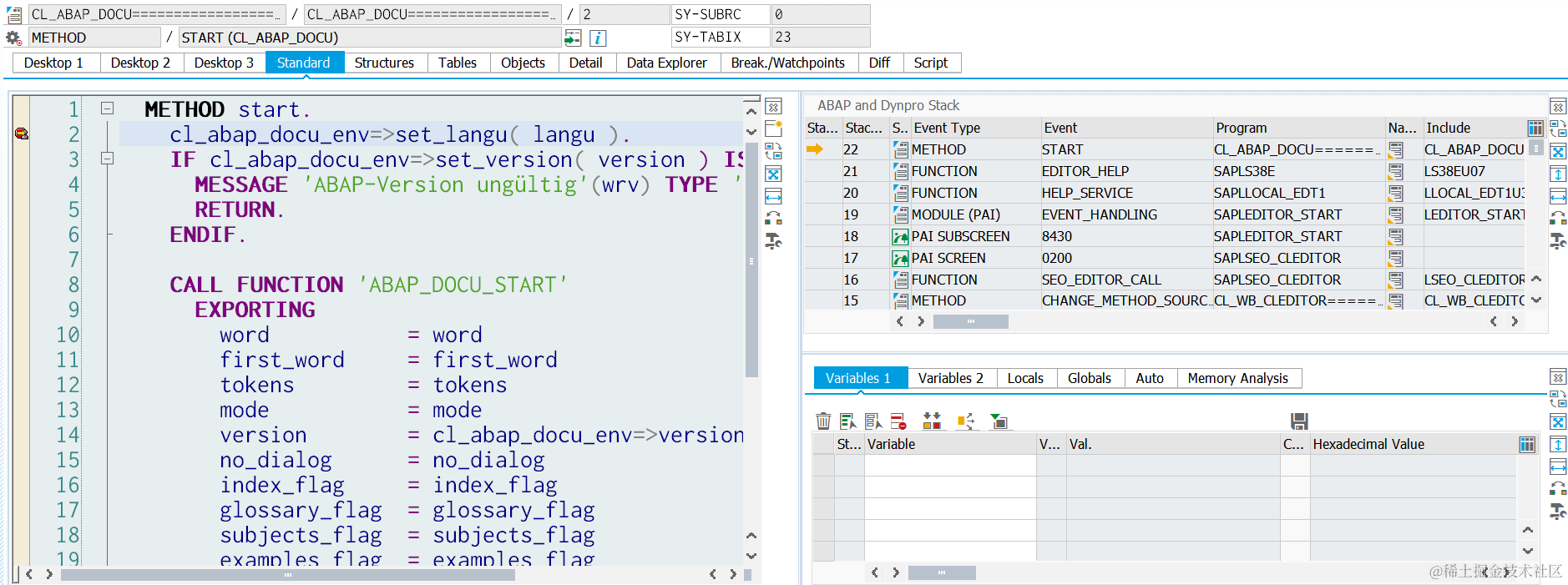Open the Script tab
This screenshot has width=1568, height=585.
point(930,63)
